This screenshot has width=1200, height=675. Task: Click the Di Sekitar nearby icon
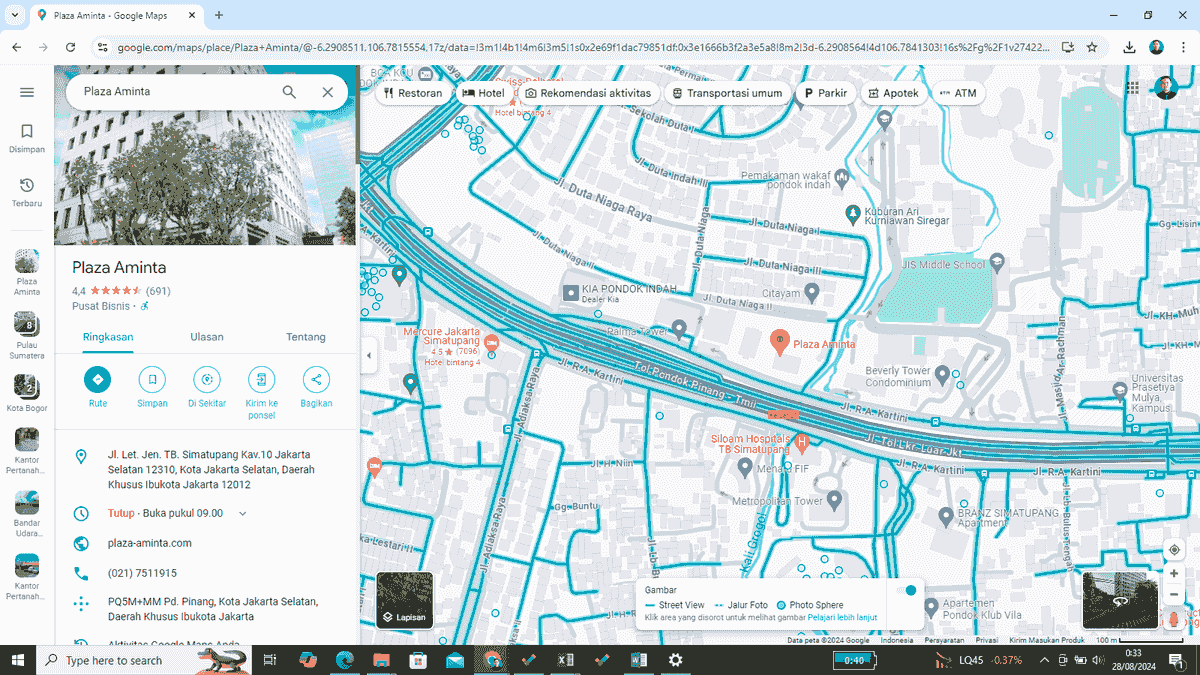tap(207, 380)
